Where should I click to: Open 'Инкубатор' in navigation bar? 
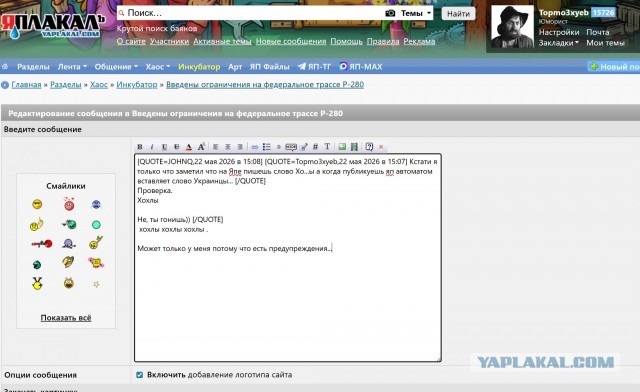[x=199, y=67]
